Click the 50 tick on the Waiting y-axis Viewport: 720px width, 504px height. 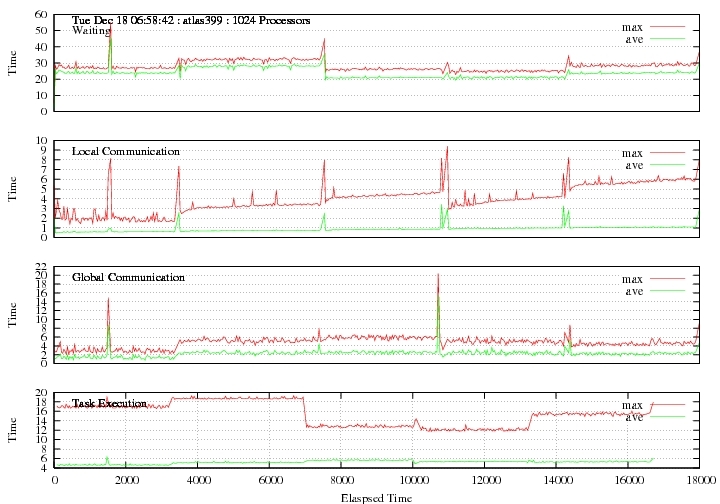pyautogui.click(x=41, y=30)
